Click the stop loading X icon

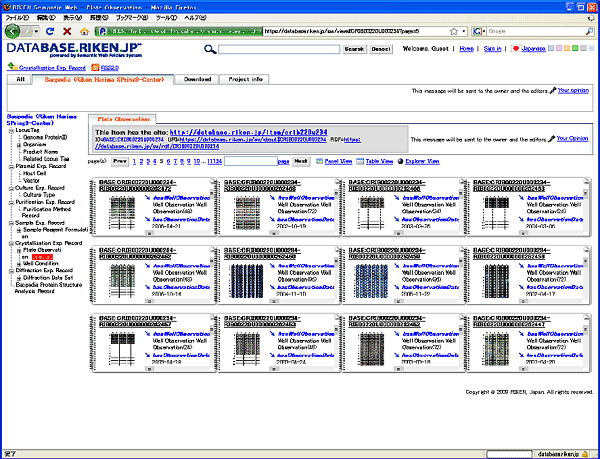tap(66, 32)
